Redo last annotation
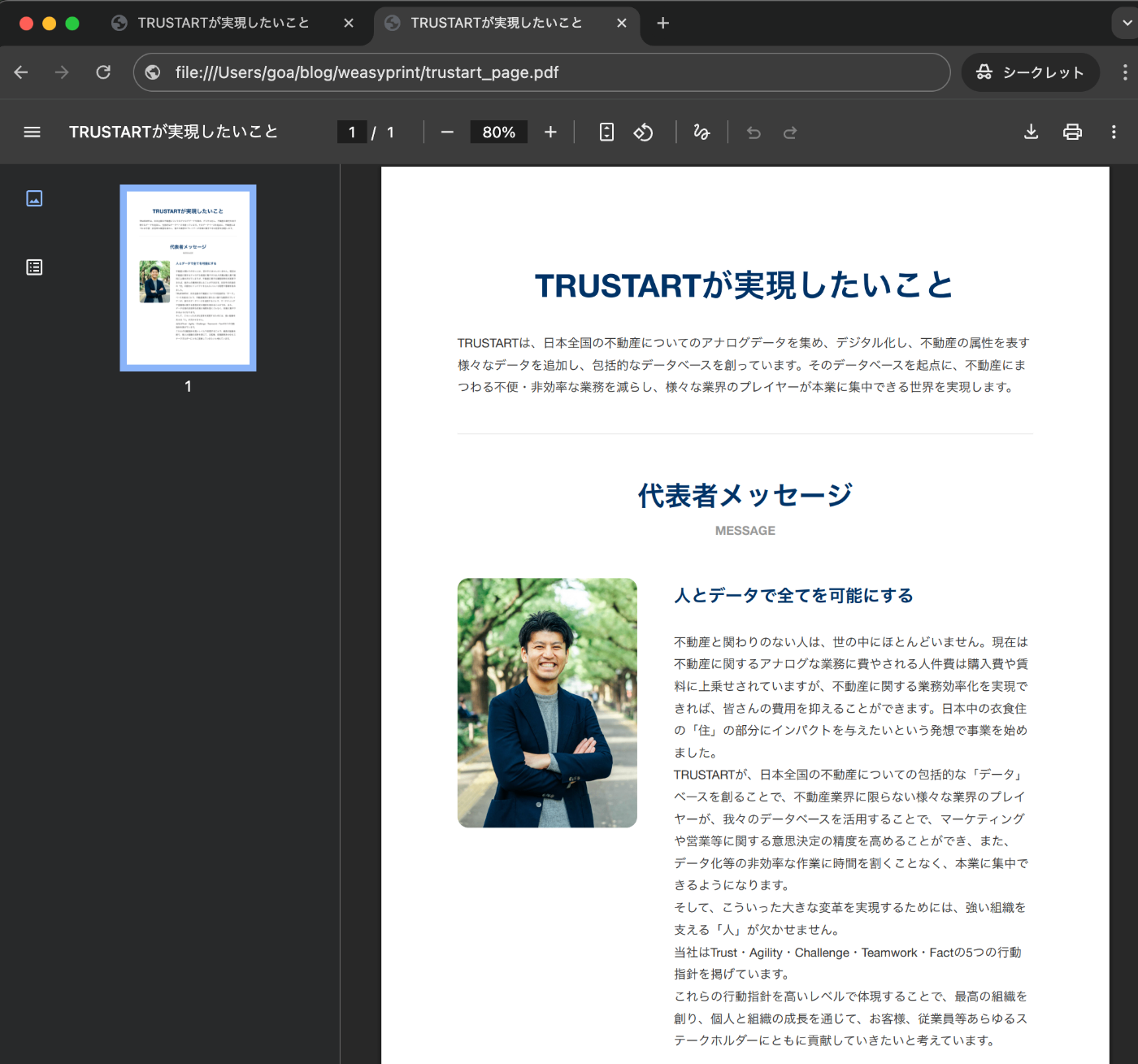This screenshot has width=1138, height=1064. click(x=790, y=132)
